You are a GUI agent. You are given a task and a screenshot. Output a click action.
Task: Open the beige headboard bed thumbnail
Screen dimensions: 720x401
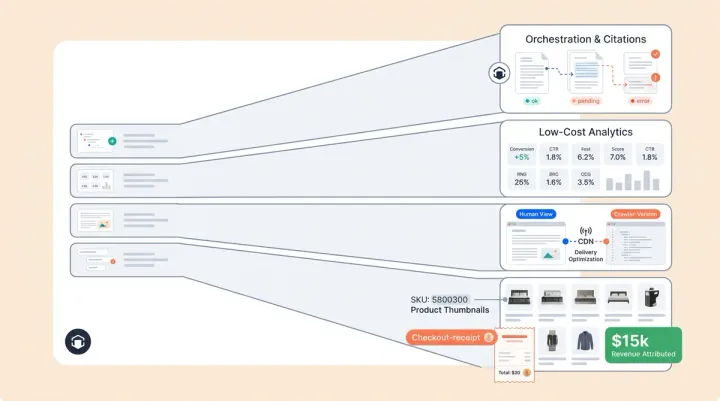coord(585,297)
